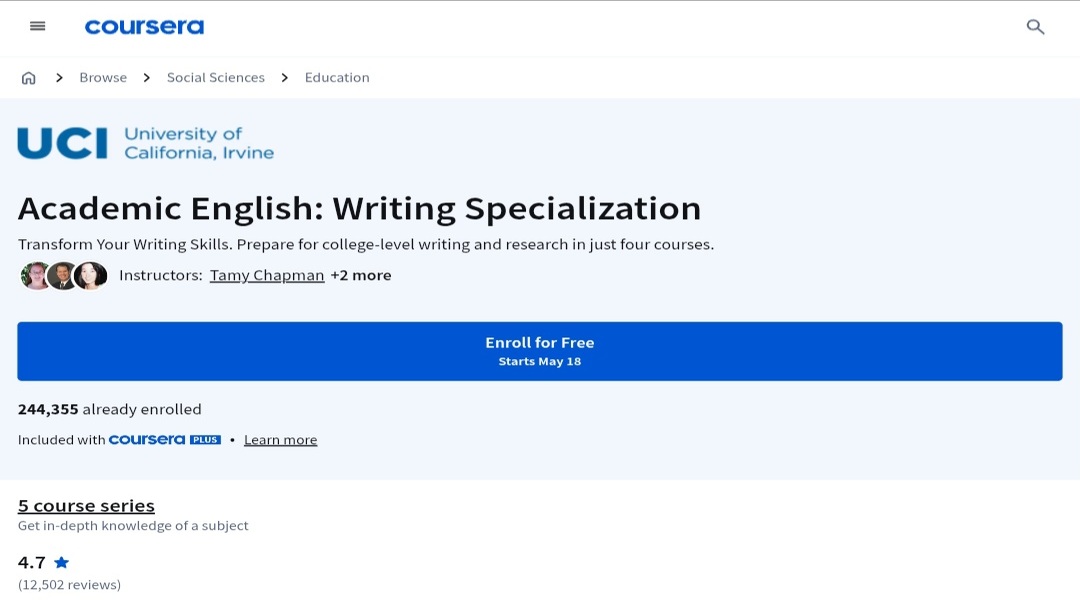Open the 5 course series link
The image size is (1080, 600).
point(86,506)
